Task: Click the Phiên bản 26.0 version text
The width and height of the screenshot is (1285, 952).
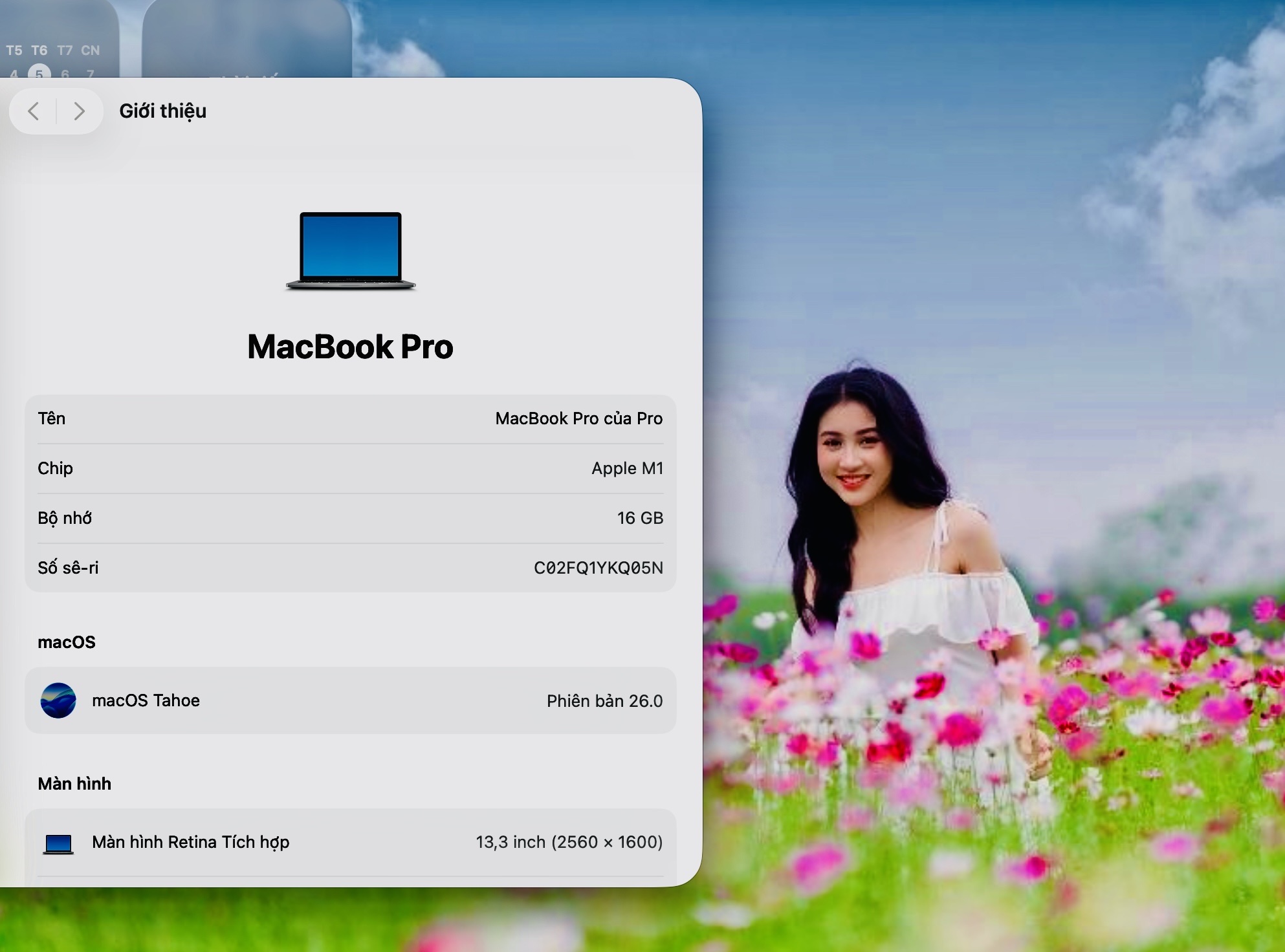Action: point(604,701)
